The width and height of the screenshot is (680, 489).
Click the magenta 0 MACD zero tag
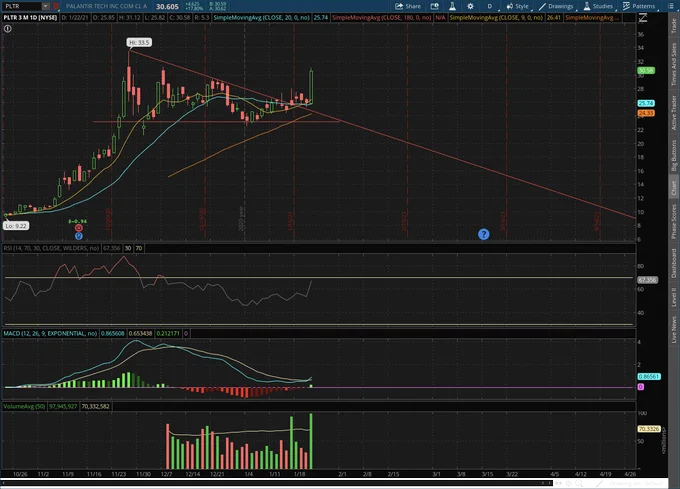(x=641, y=387)
